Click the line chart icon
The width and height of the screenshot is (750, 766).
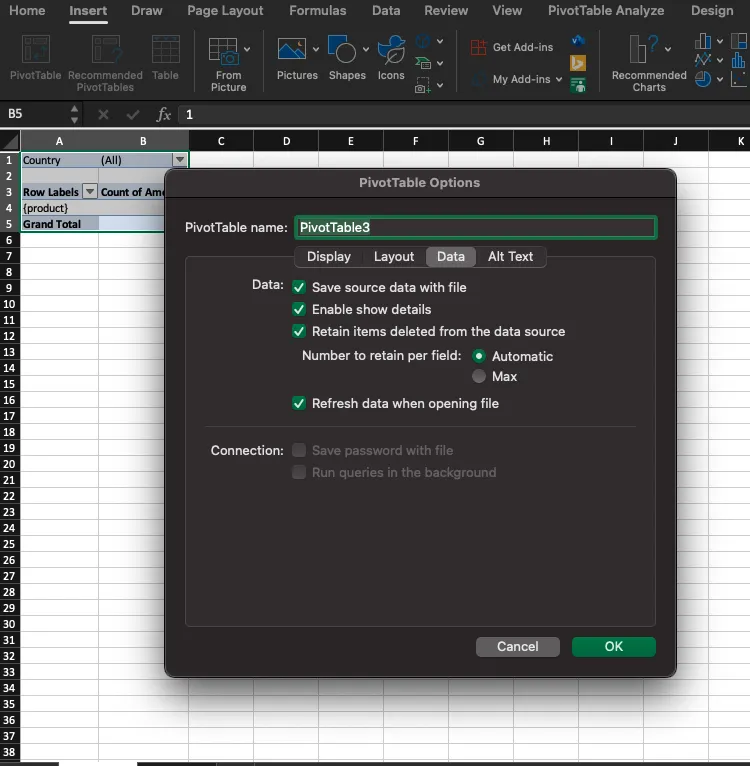[x=703, y=60]
